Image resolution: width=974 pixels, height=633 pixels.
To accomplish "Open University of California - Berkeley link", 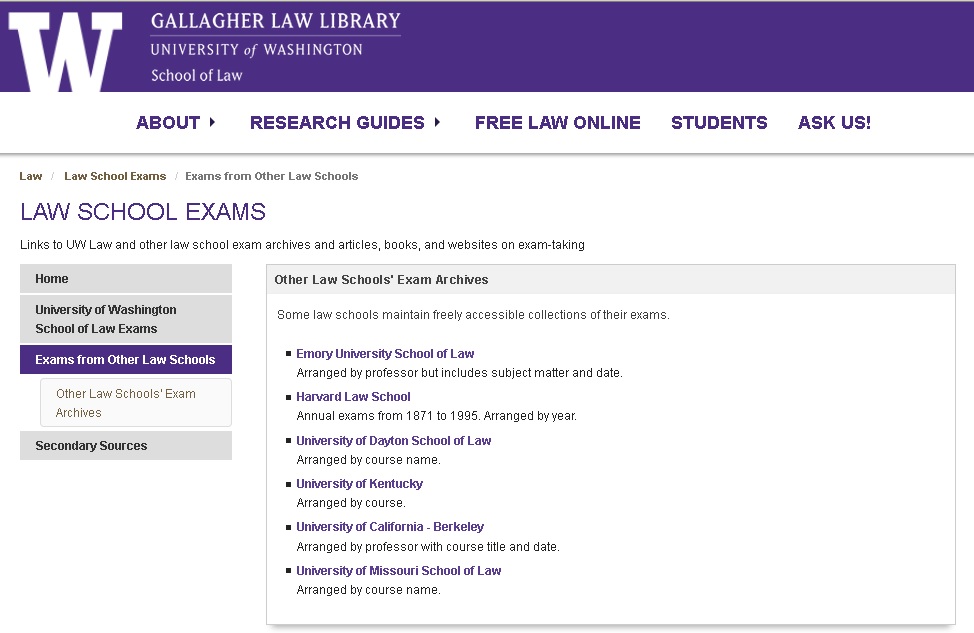I will (389, 526).
